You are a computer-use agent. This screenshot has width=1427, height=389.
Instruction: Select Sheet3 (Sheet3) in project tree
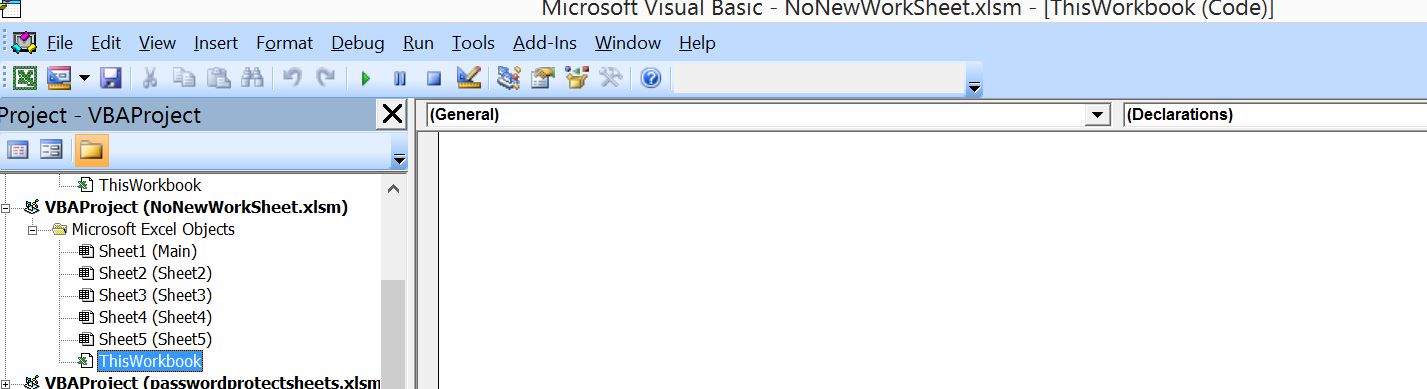tap(155, 295)
